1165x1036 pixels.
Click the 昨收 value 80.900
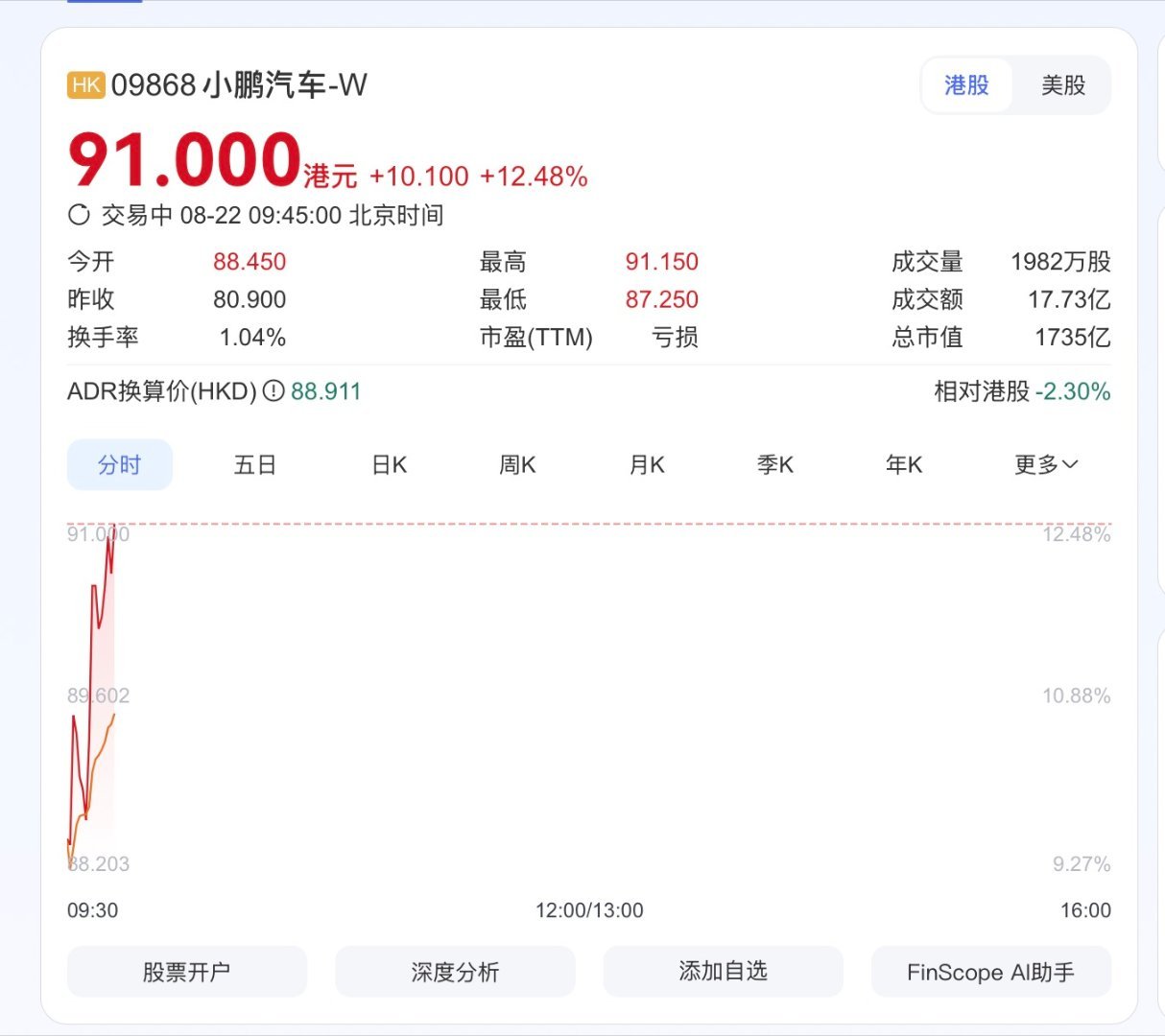pos(250,299)
